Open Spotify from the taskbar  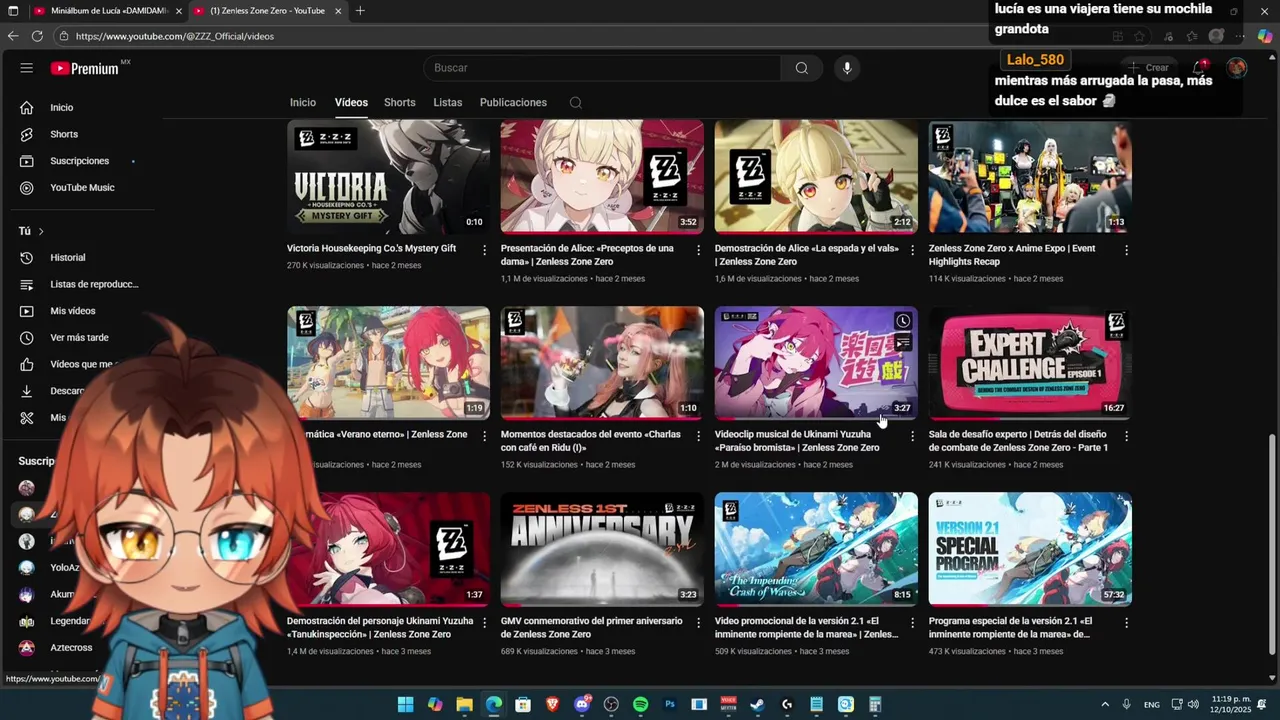tap(640, 705)
